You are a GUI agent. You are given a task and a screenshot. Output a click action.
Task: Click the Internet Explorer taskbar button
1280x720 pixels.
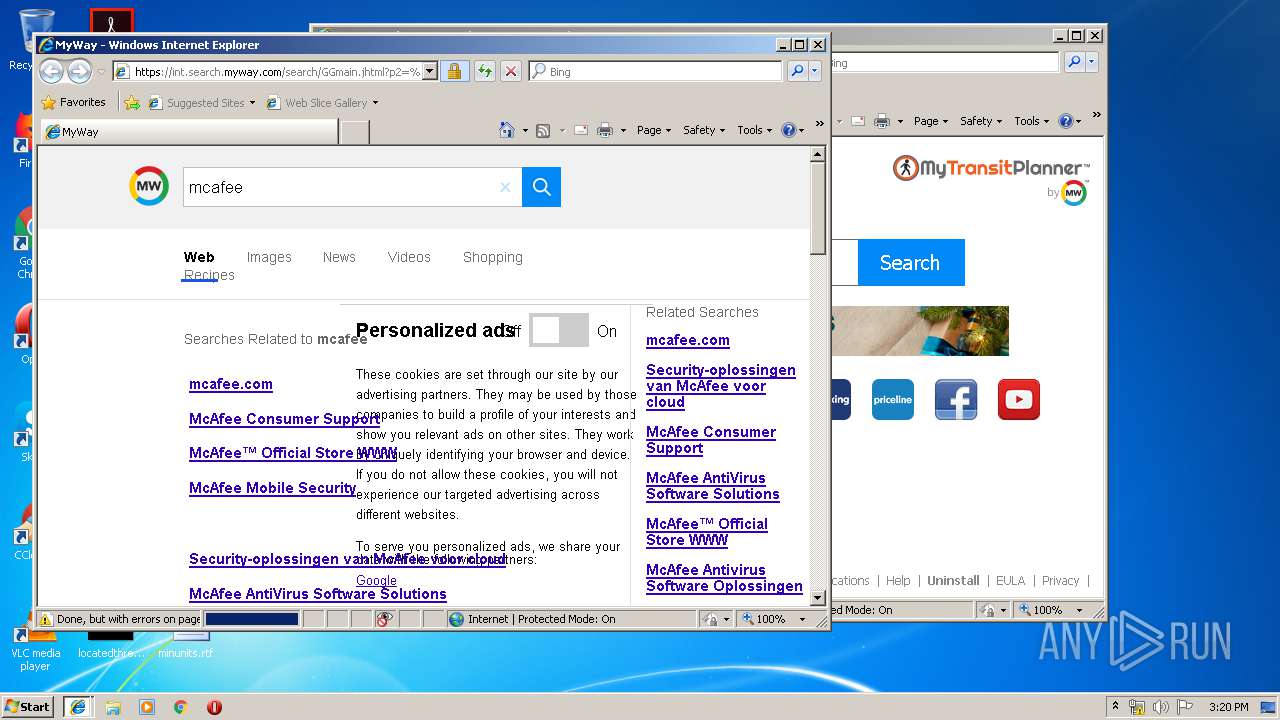(x=78, y=707)
